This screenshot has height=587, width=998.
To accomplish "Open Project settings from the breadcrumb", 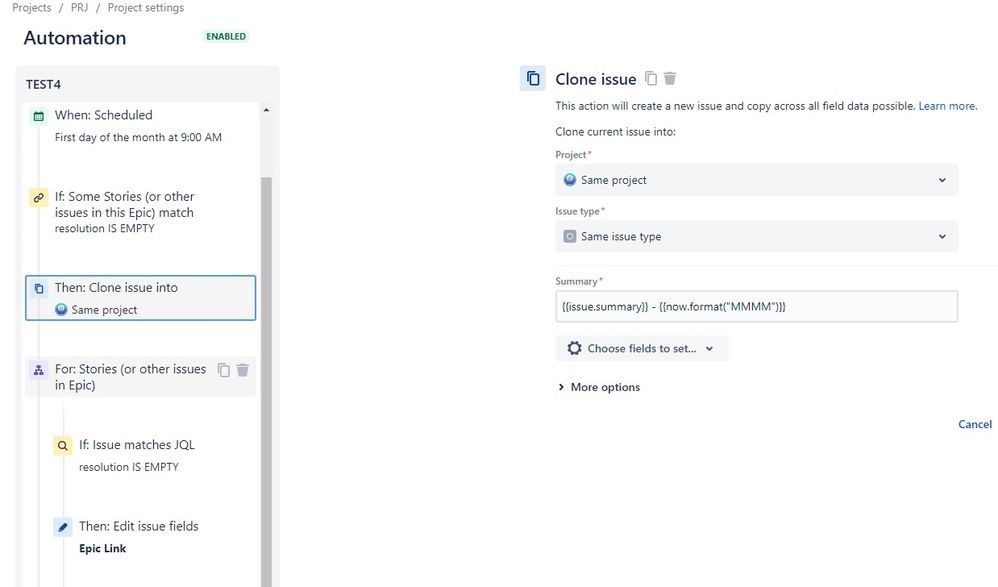I will tap(143, 7).
